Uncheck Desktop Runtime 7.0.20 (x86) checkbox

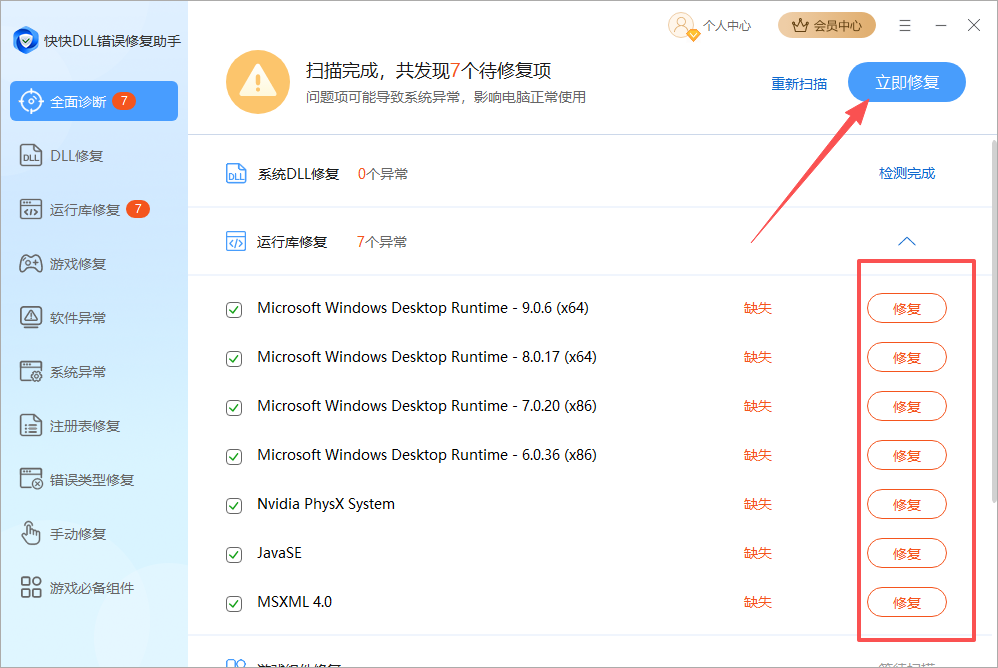click(x=234, y=408)
